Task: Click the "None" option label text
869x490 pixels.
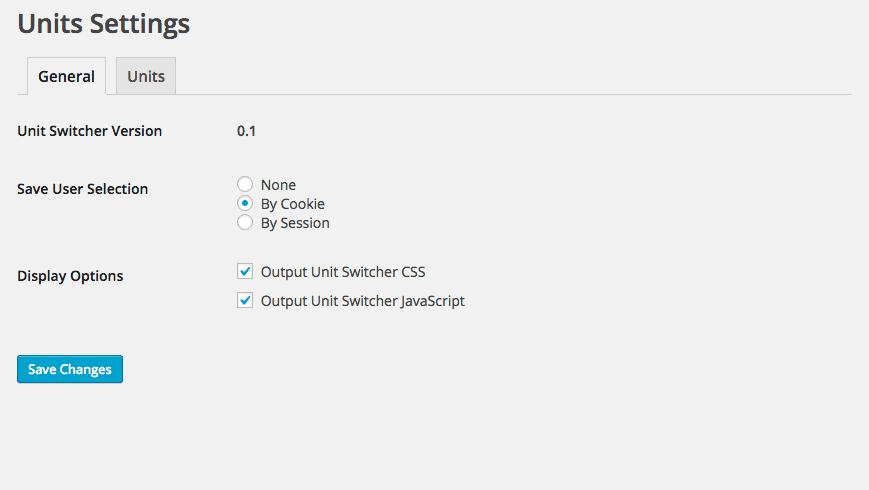Action: click(278, 185)
